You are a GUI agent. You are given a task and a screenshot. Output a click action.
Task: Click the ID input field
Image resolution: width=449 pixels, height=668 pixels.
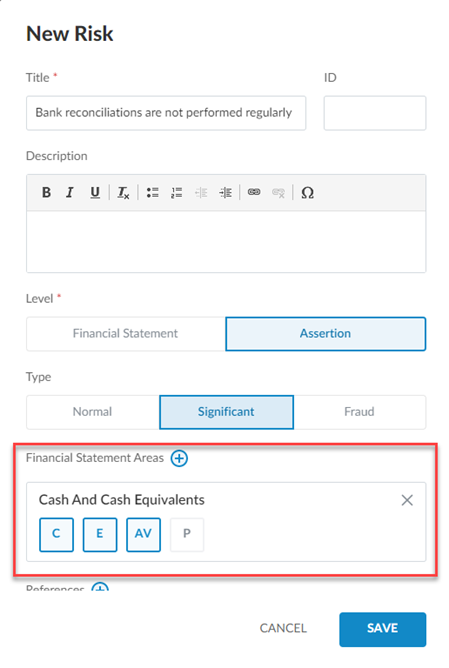tap(375, 113)
